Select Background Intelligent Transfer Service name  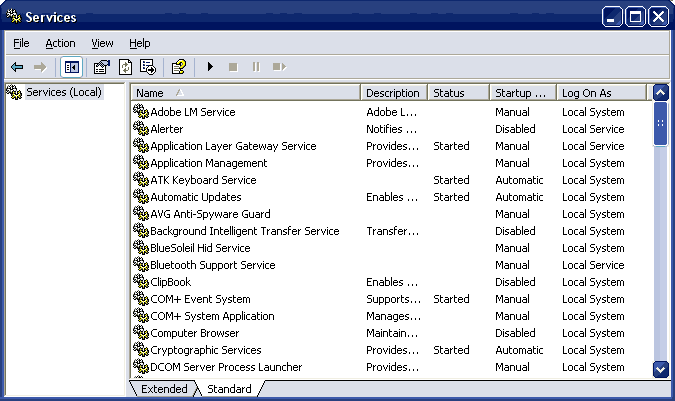(245, 231)
